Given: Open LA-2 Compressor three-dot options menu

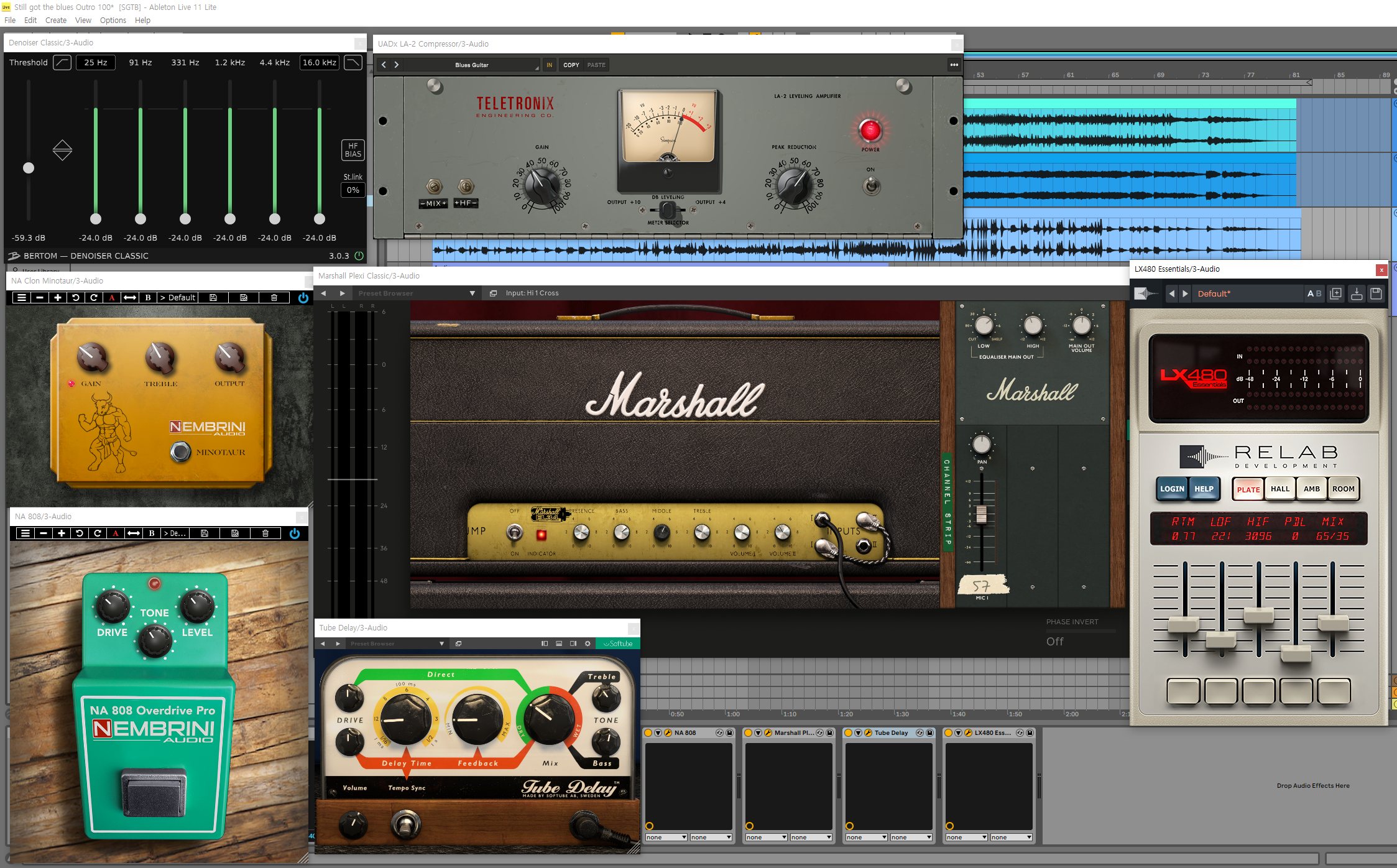Looking at the screenshot, I should (954, 65).
